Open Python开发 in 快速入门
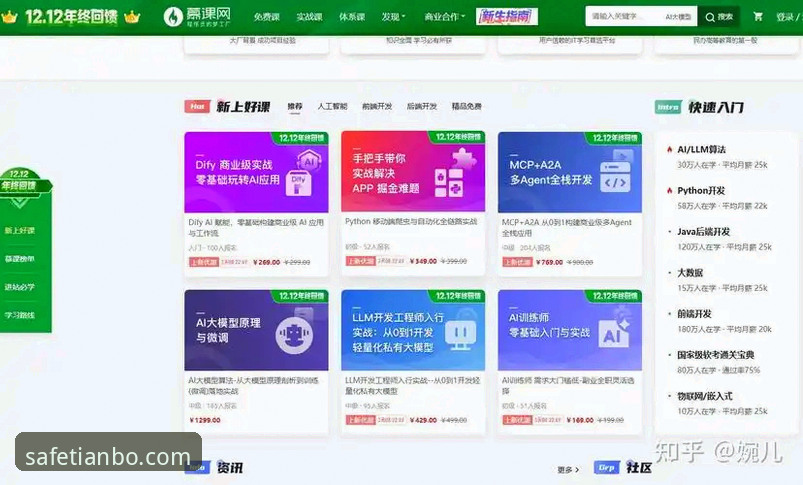The width and height of the screenshot is (803, 485). [x=701, y=191]
